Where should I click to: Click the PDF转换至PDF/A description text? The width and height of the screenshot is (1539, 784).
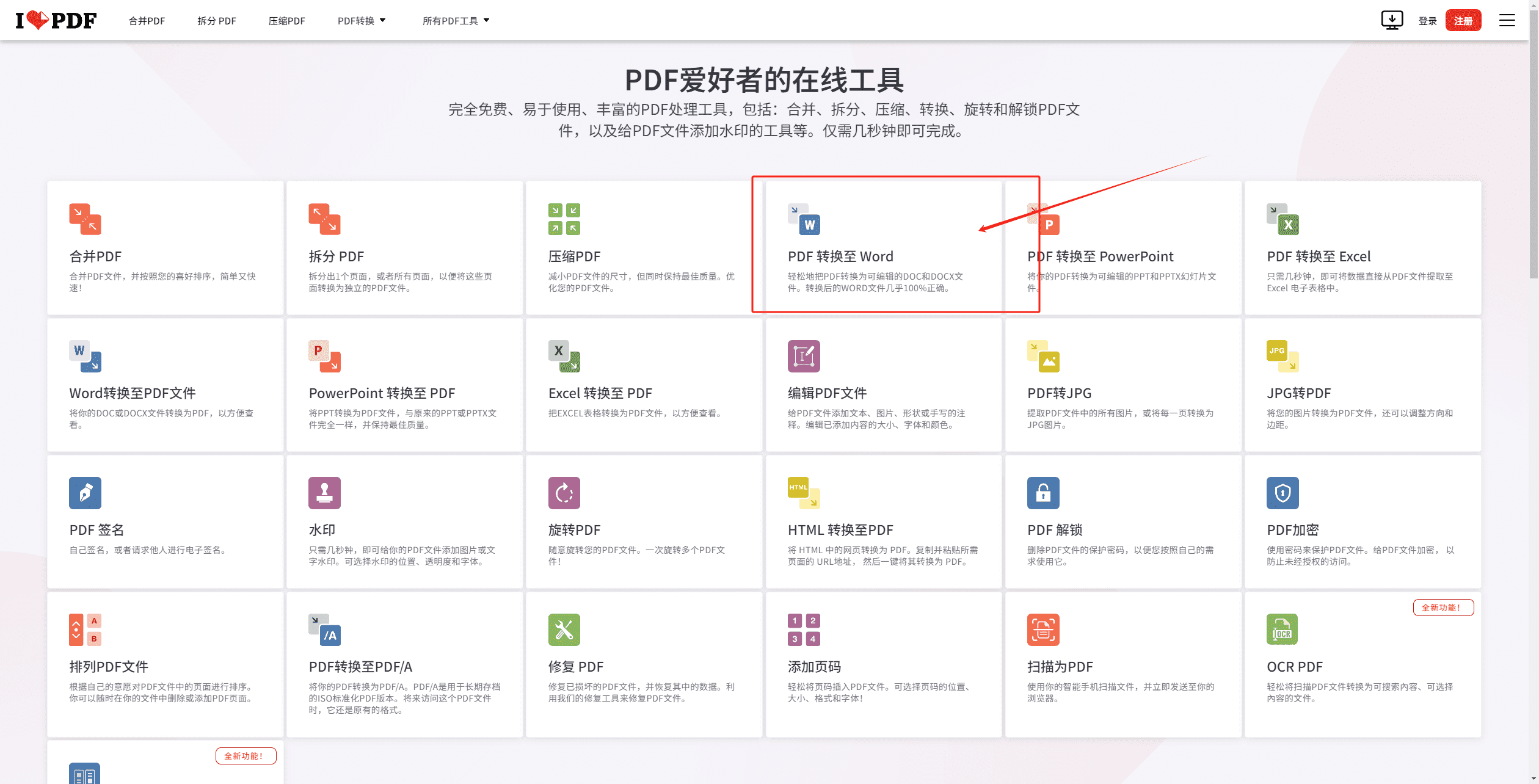point(404,699)
